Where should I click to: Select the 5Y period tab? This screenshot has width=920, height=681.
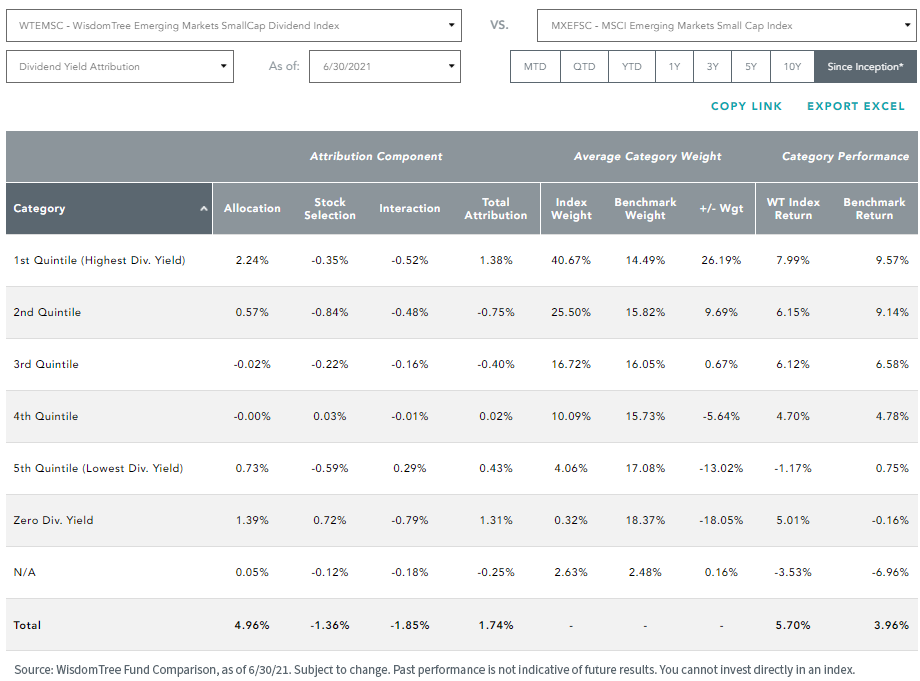[x=751, y=66]
